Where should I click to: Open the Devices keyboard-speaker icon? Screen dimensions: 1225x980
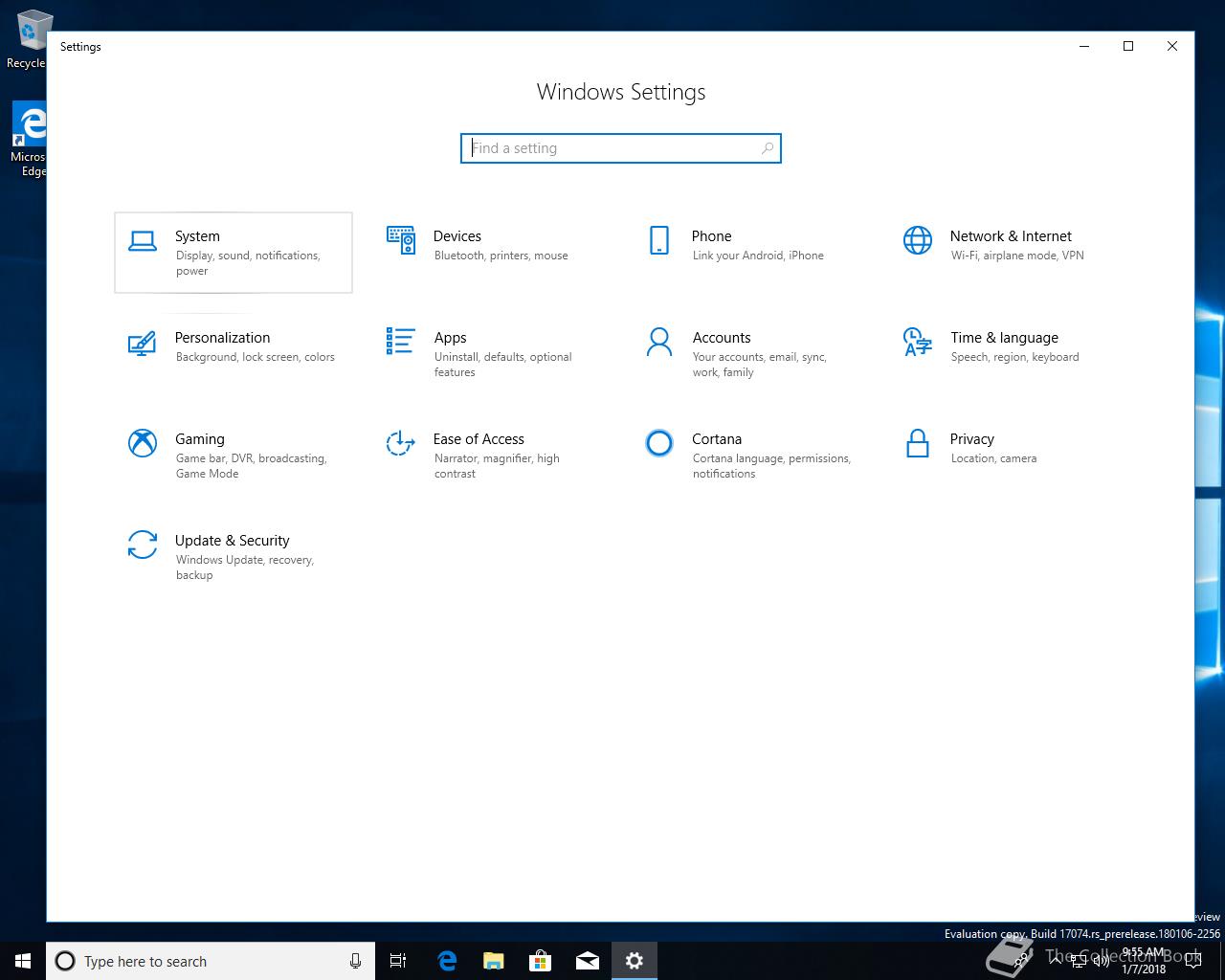(401, 240)
